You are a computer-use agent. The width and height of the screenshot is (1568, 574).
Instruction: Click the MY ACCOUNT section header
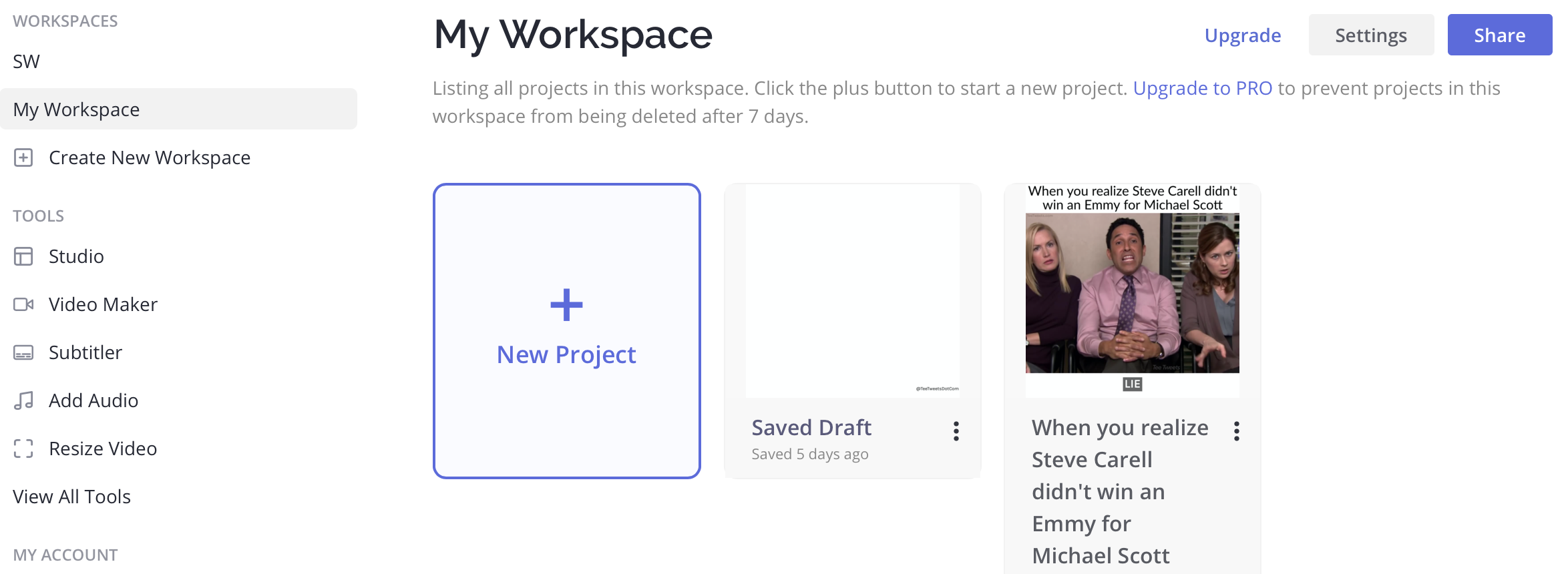65,555
